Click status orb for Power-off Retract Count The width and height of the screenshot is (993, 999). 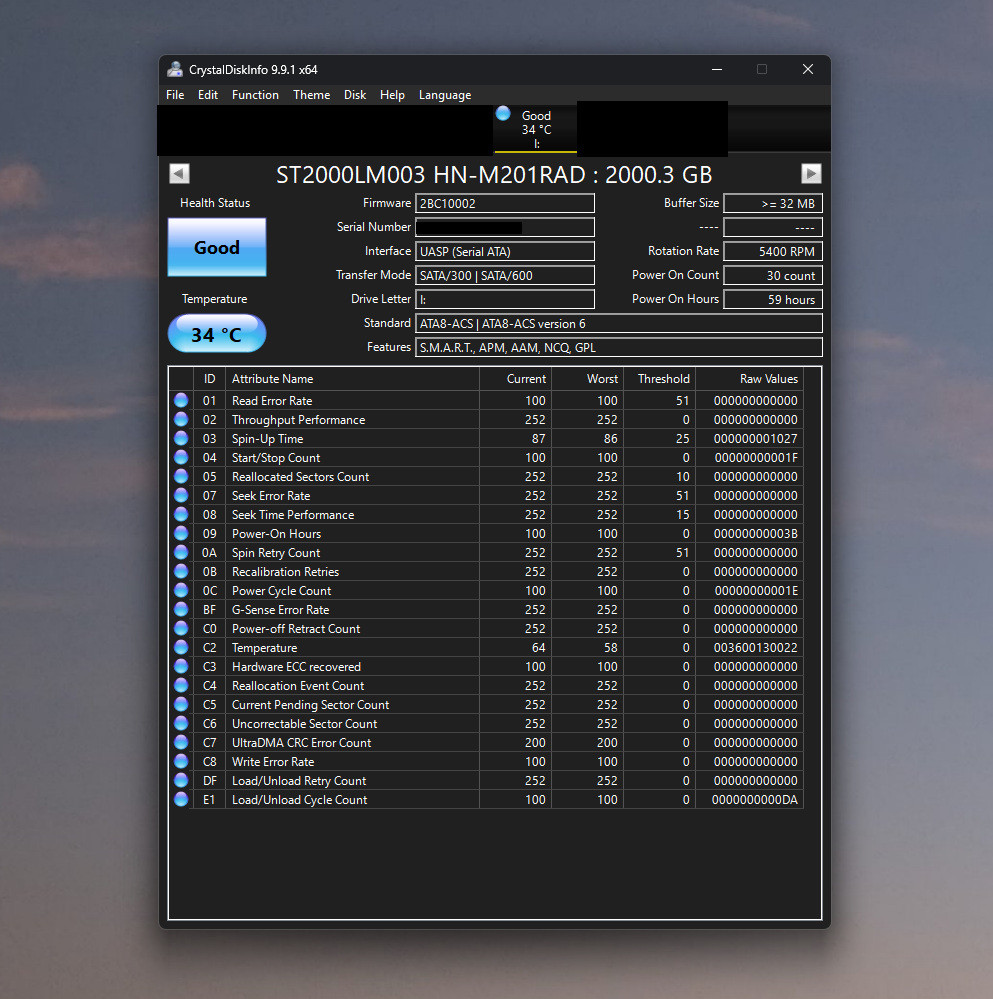181,628
